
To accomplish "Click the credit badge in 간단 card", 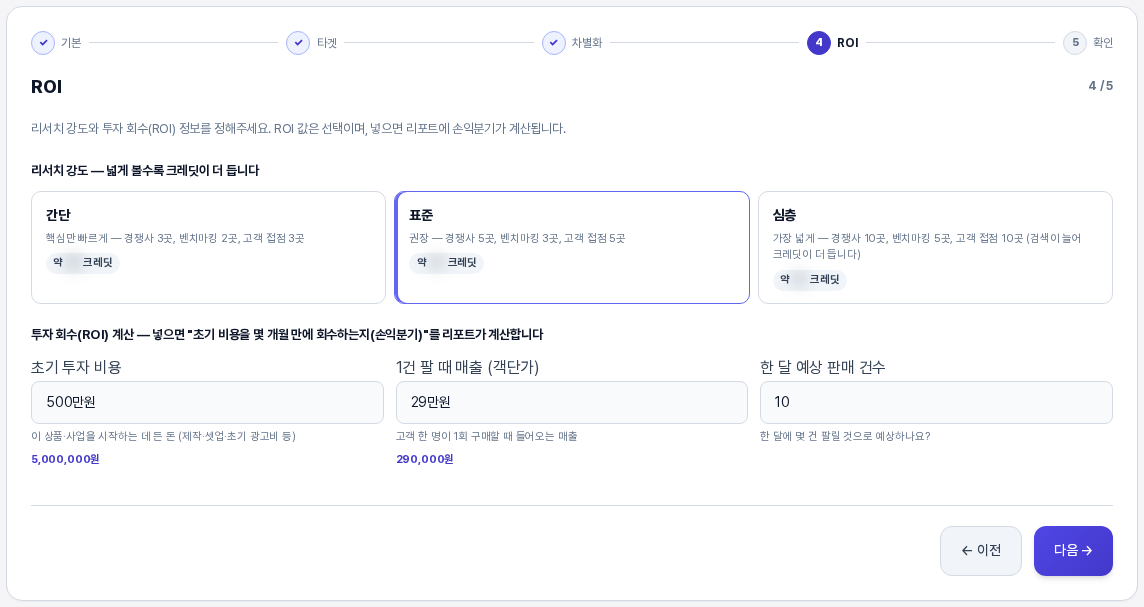I will pyautogui.click(x=82, y=263).
